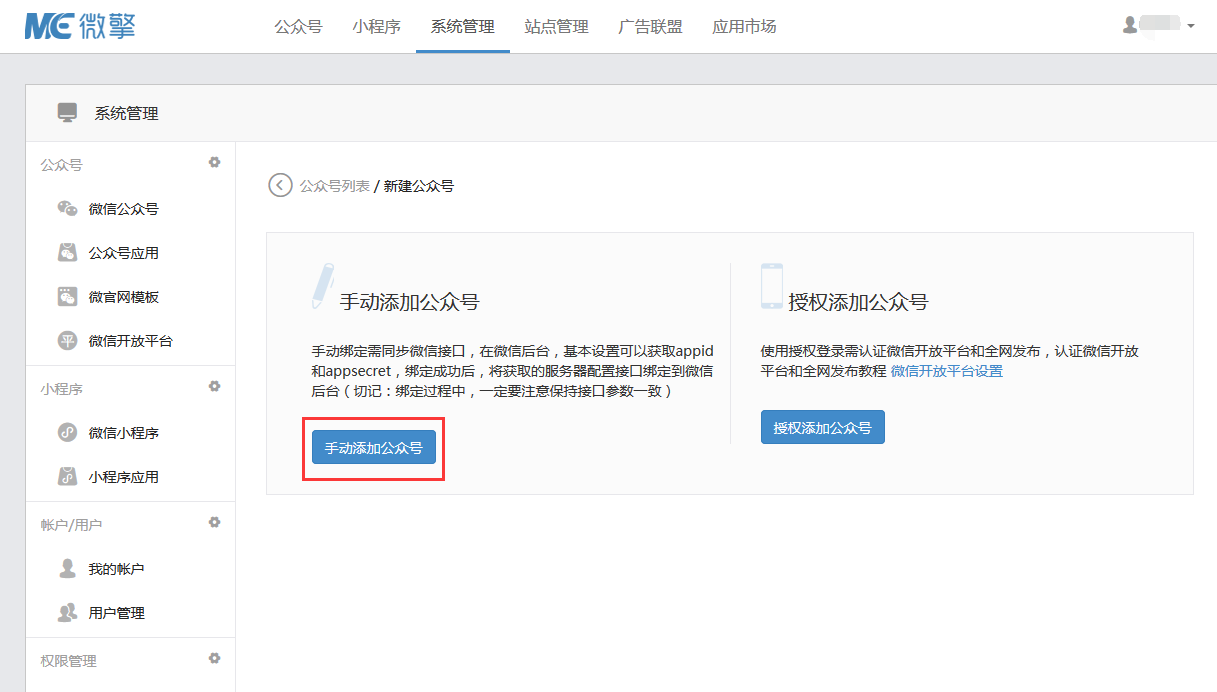Open the 广告联盟 tab
This screenshot has width=1217, height=692.
point(651,27)
